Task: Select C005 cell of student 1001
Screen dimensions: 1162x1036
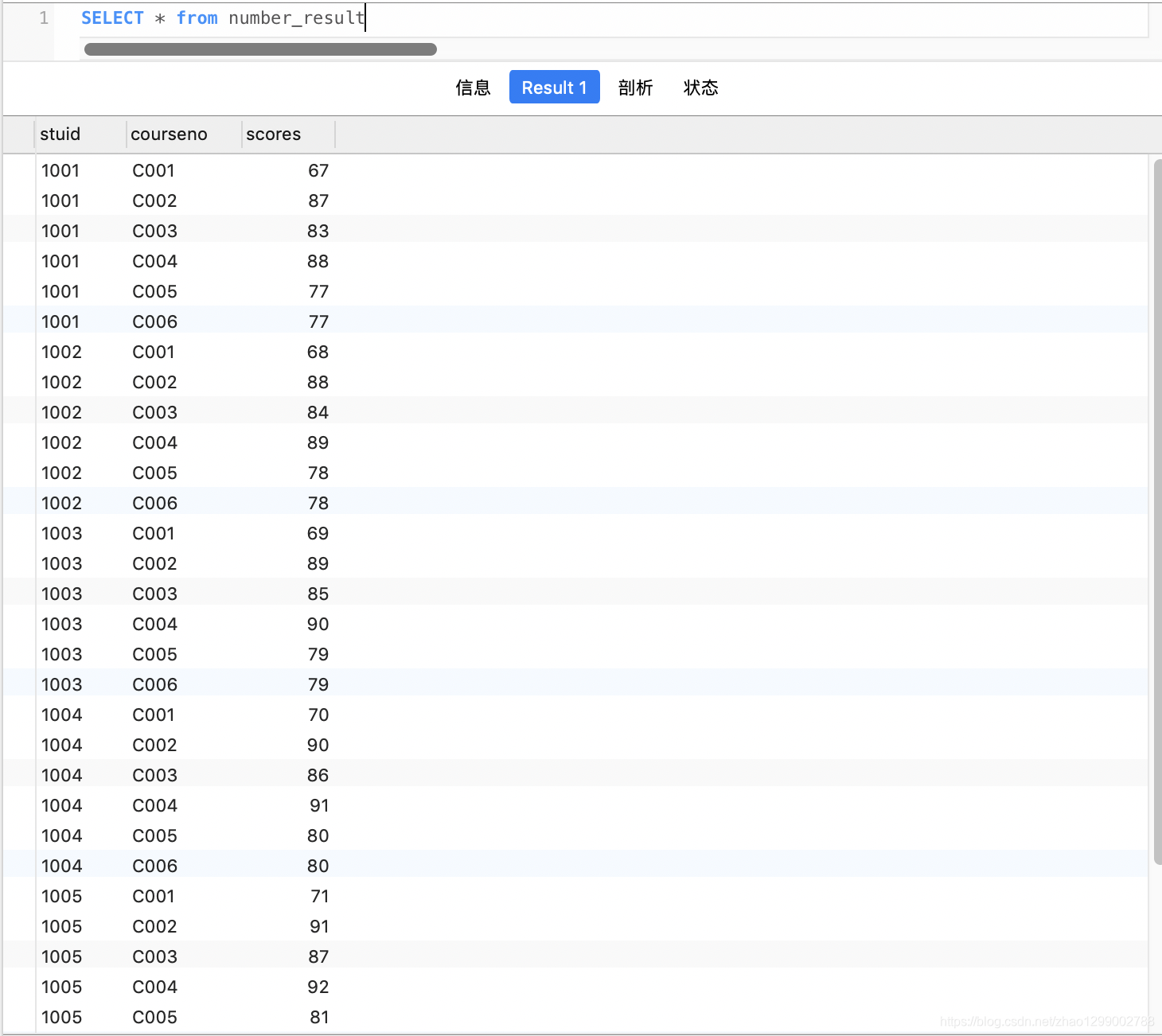Action: pyautogui.click(x=154, y=292)
